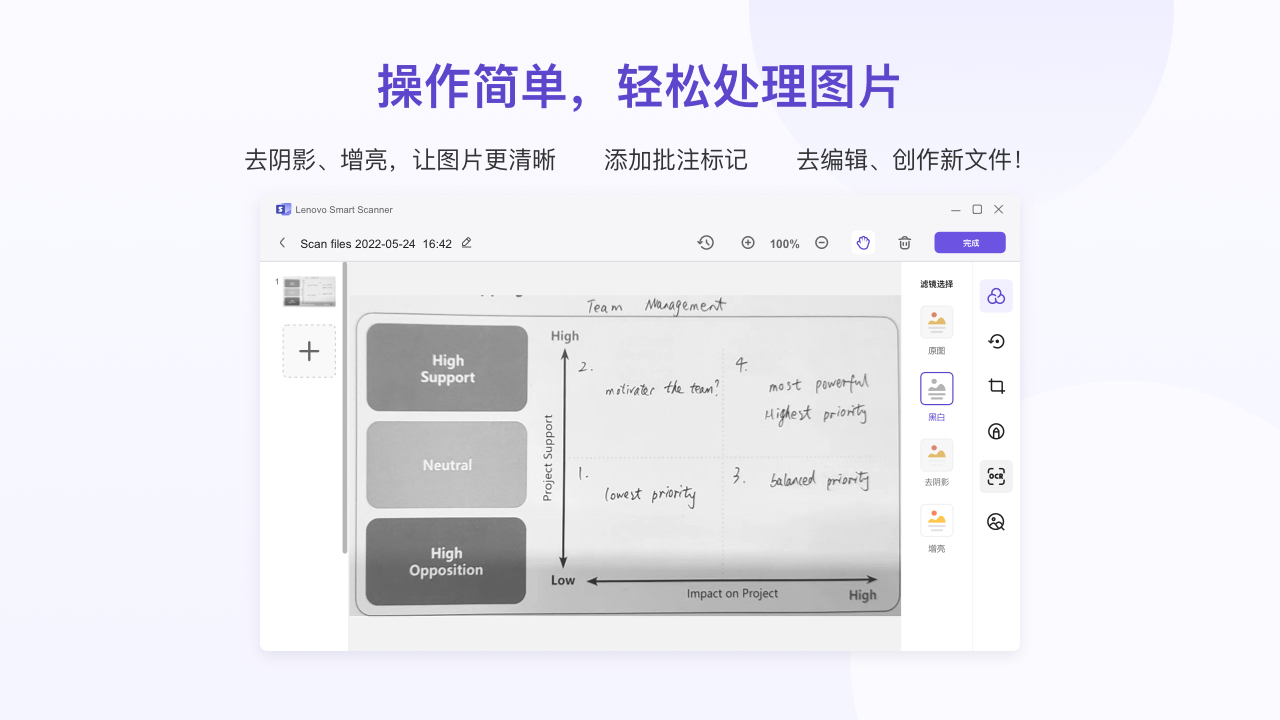Open the OCR text recognition tool
The height and width of the screenshot is (720, 1280).
[996, 476]
